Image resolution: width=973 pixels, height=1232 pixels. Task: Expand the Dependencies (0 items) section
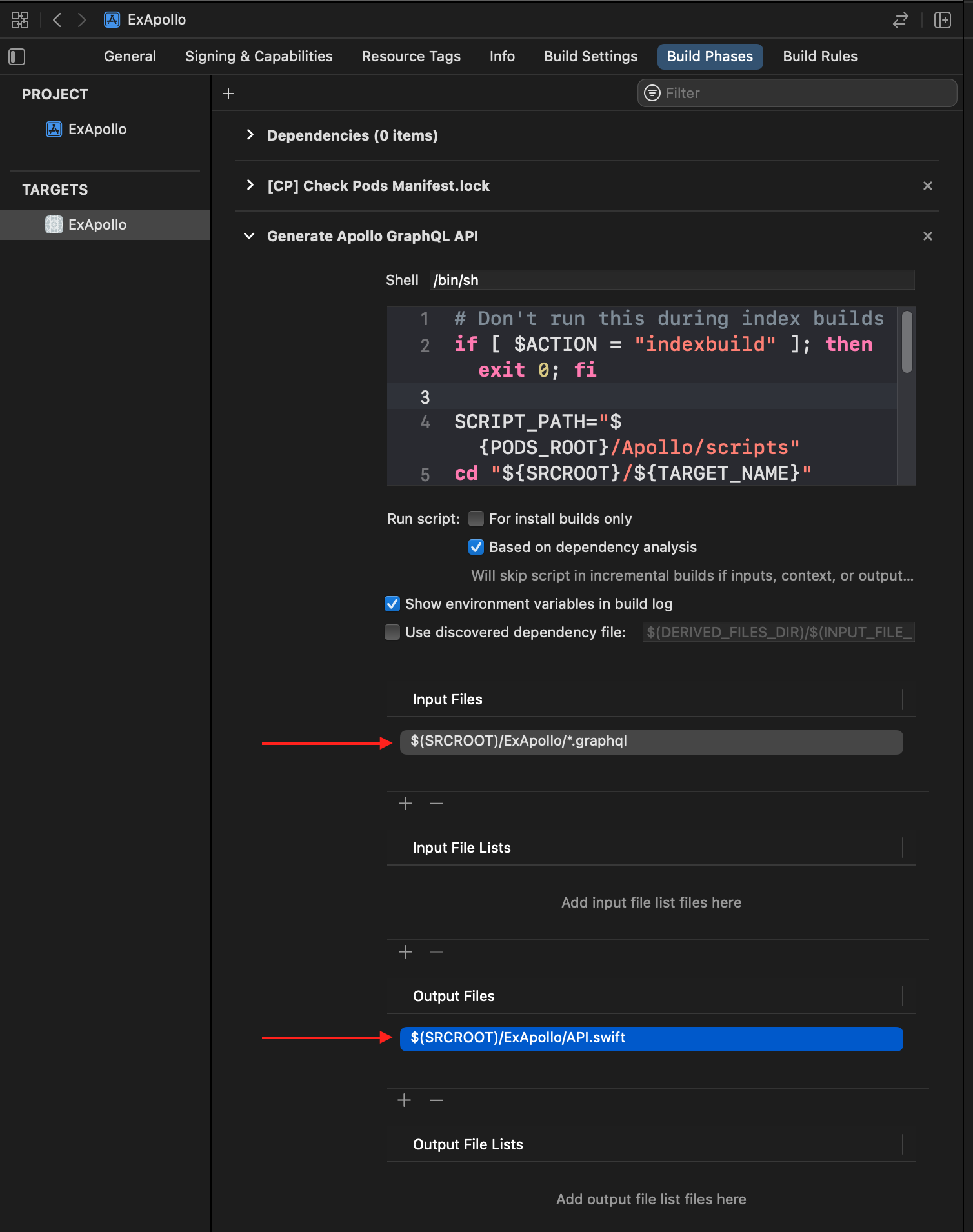[250, 135]
